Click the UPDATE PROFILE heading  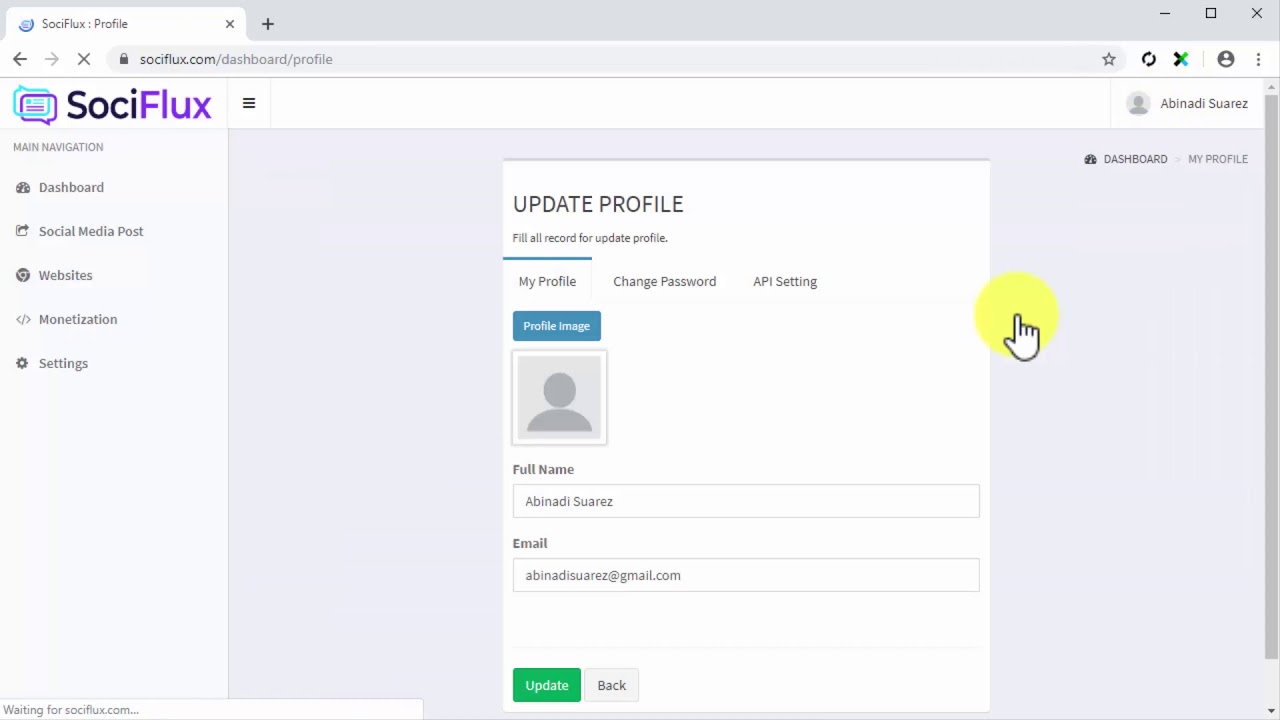coord(598,204)
